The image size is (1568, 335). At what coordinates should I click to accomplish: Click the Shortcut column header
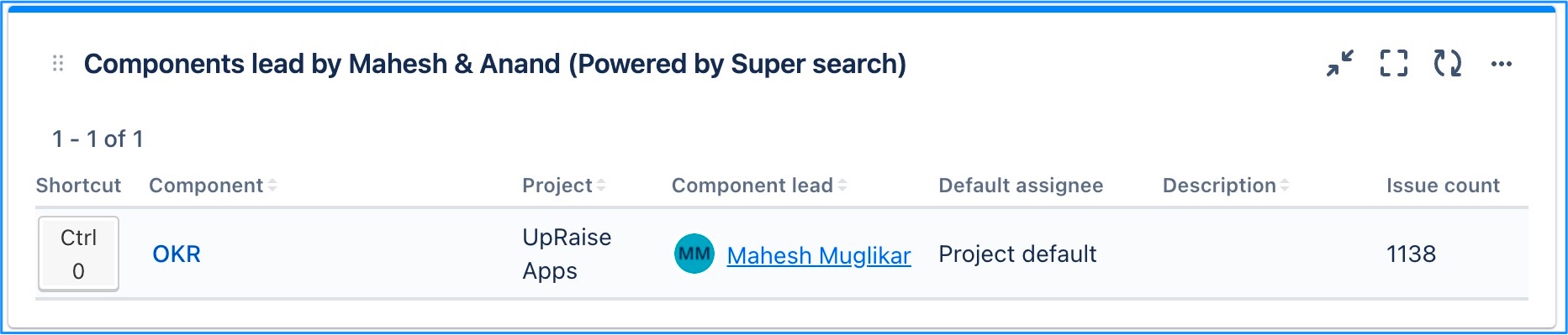pyautogui.click(x=78, y=186)
